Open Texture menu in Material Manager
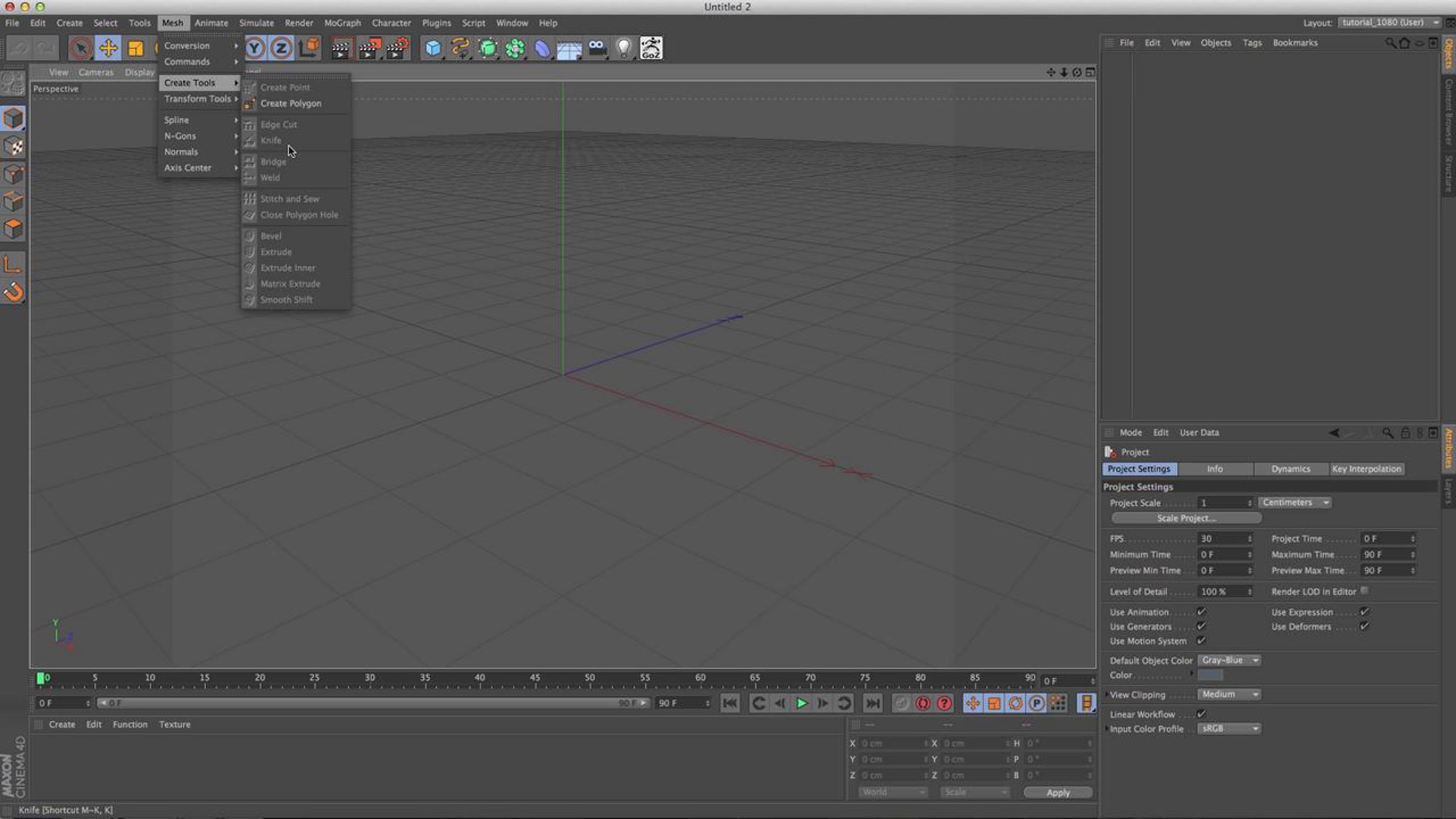Viewport: 1456px width, 819px height. click(175, 724)
